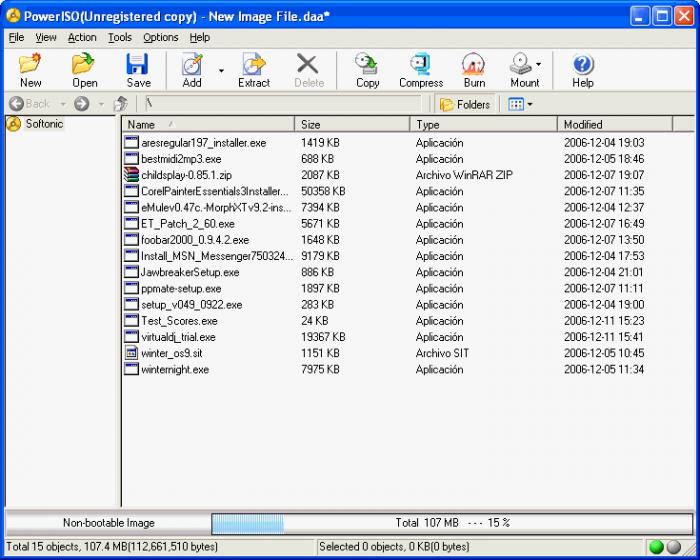This screenshot has width=700, height=560.
Task: Click the Compress toolbar icon
Action: [x=420, y=70]
